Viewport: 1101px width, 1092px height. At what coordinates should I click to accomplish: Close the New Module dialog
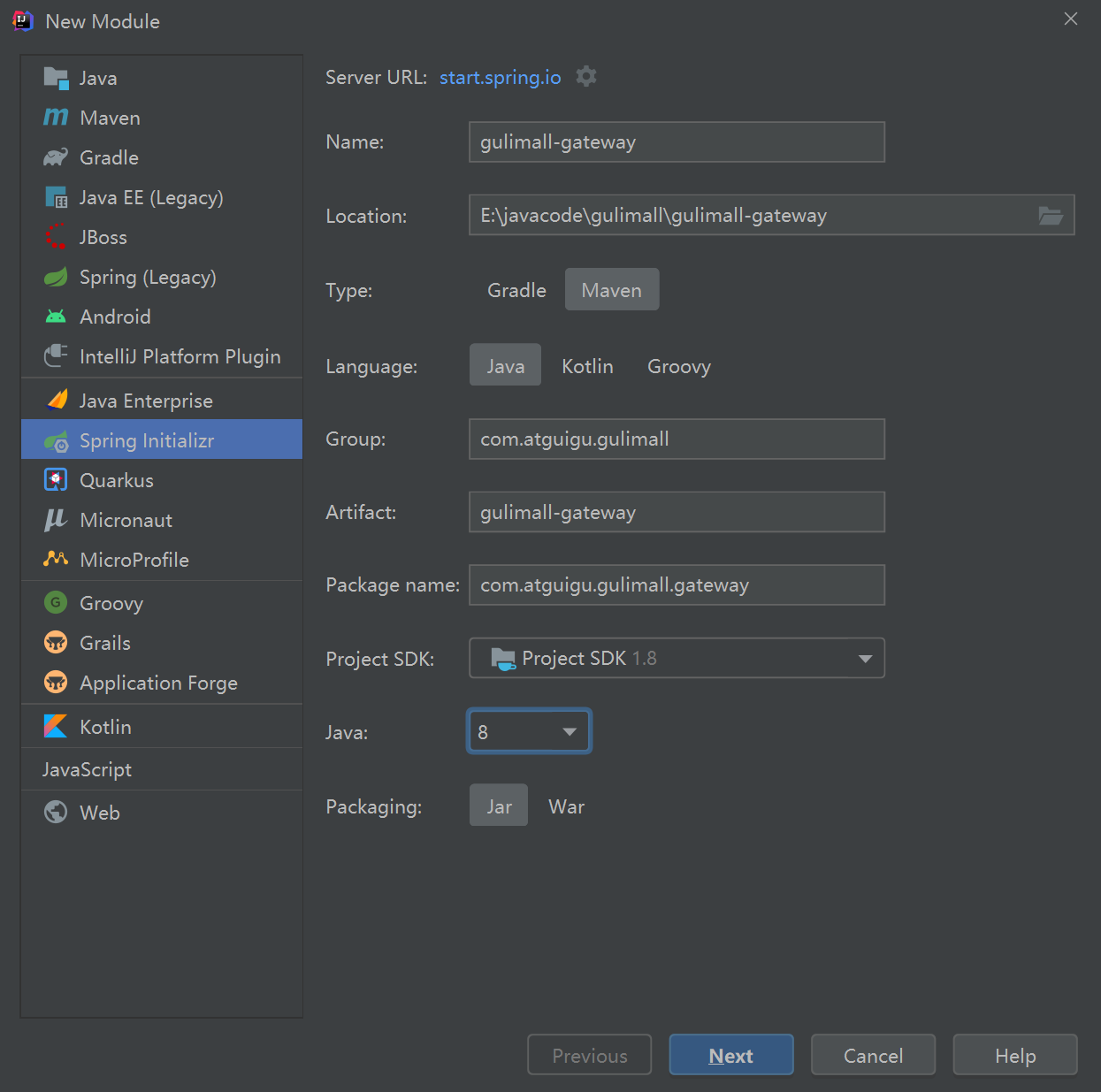point(1071,19)
